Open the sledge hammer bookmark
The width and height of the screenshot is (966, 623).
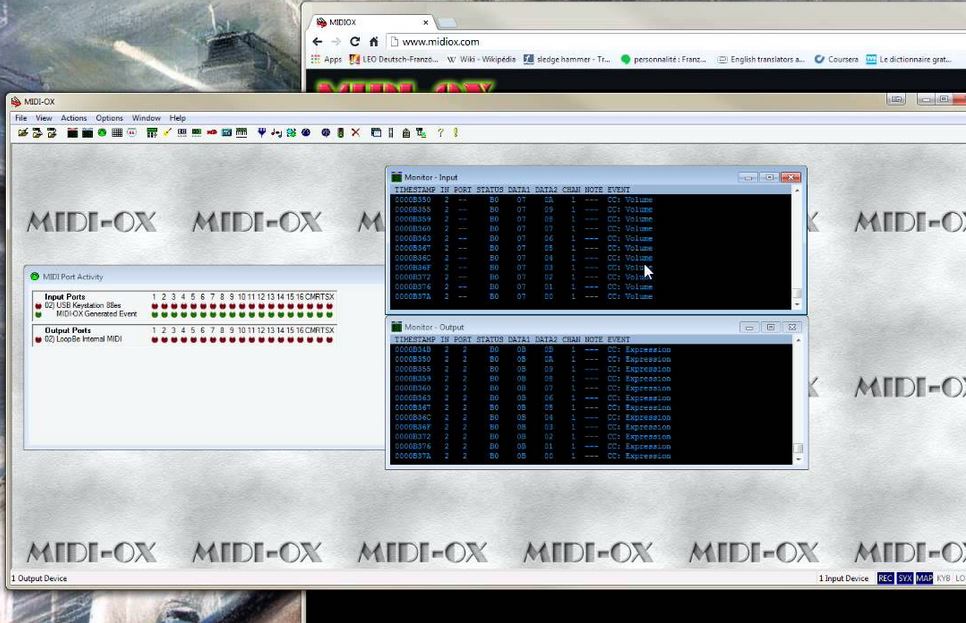coord(567,59)
